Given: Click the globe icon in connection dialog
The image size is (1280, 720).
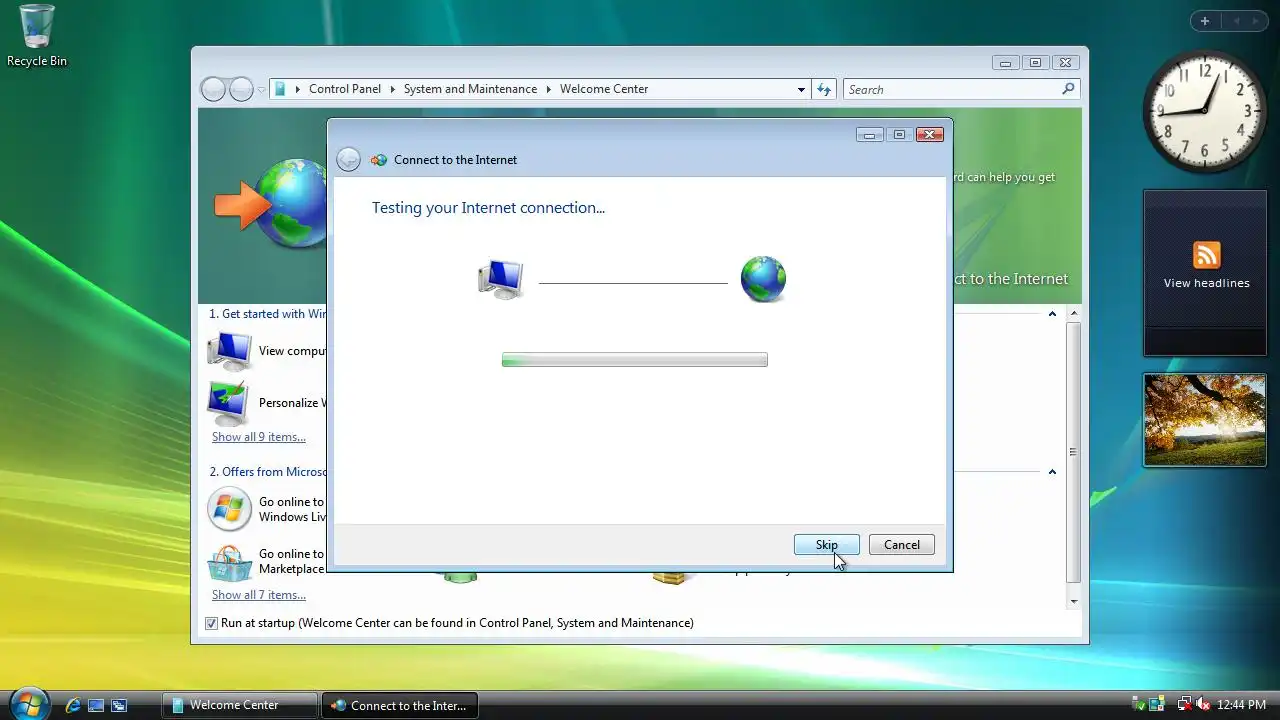Looking at the screenshot, I should point(763,279).
